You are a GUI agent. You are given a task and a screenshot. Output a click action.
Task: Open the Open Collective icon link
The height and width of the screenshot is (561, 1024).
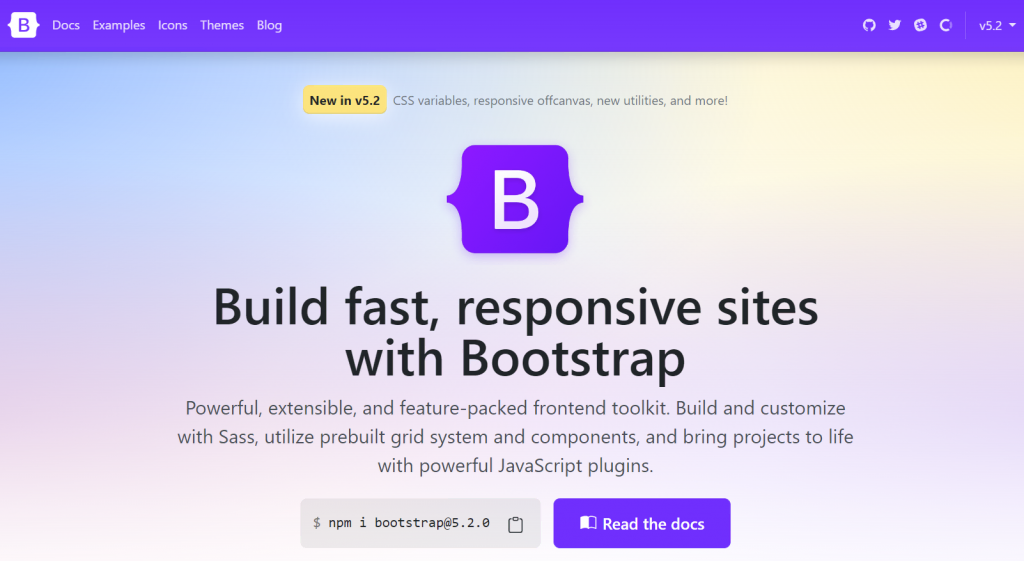pos(946,25)
